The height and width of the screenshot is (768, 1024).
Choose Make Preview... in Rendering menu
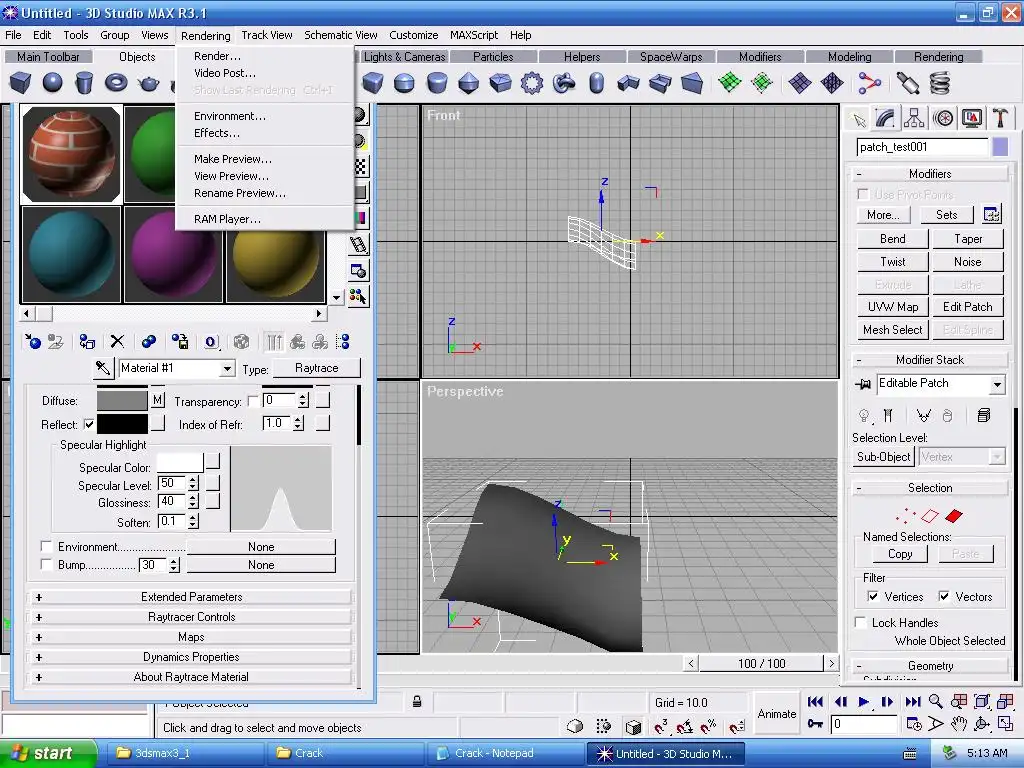click(232, 159)
